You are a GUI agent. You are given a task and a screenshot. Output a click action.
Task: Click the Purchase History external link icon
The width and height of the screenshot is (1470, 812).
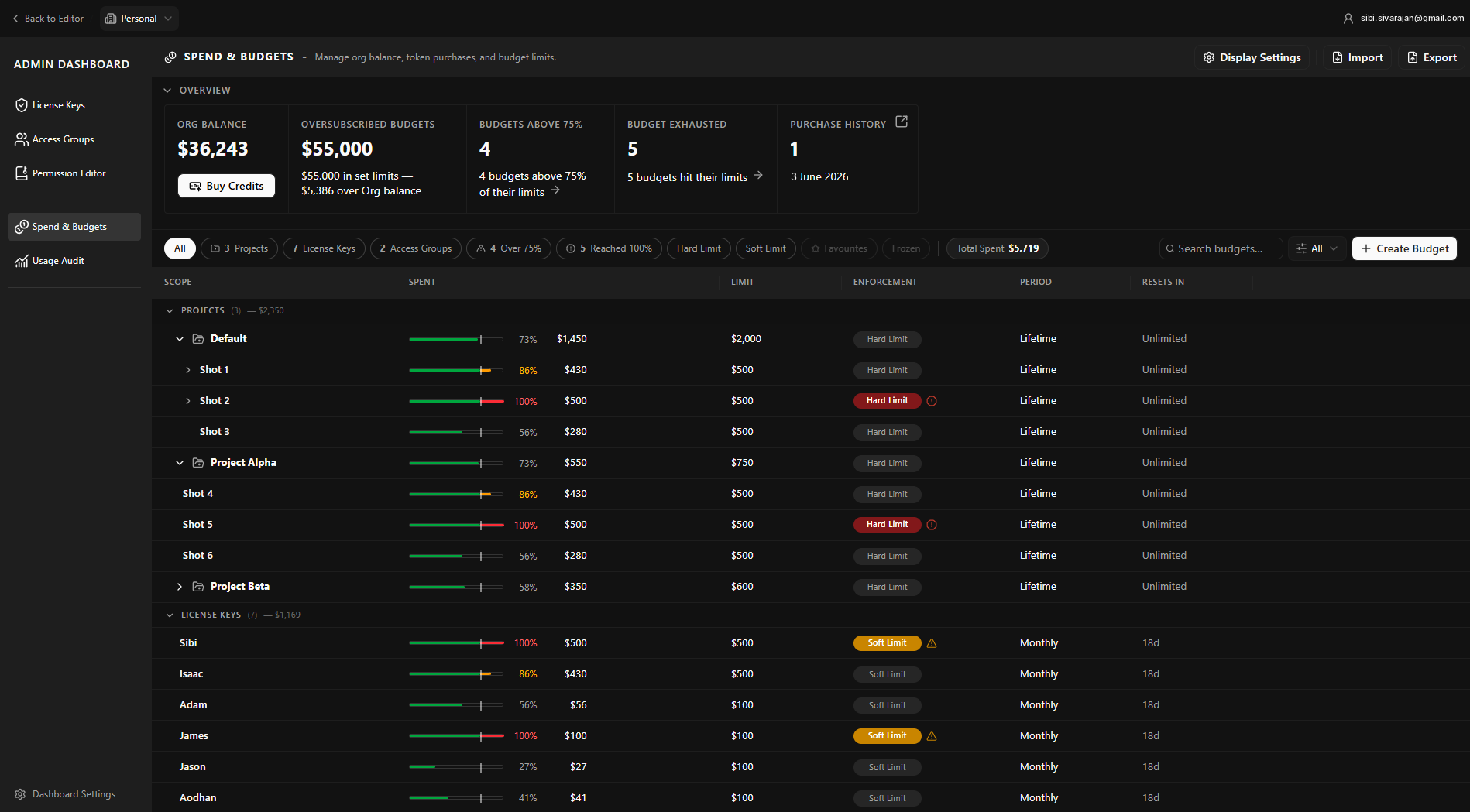pos(902,122)
